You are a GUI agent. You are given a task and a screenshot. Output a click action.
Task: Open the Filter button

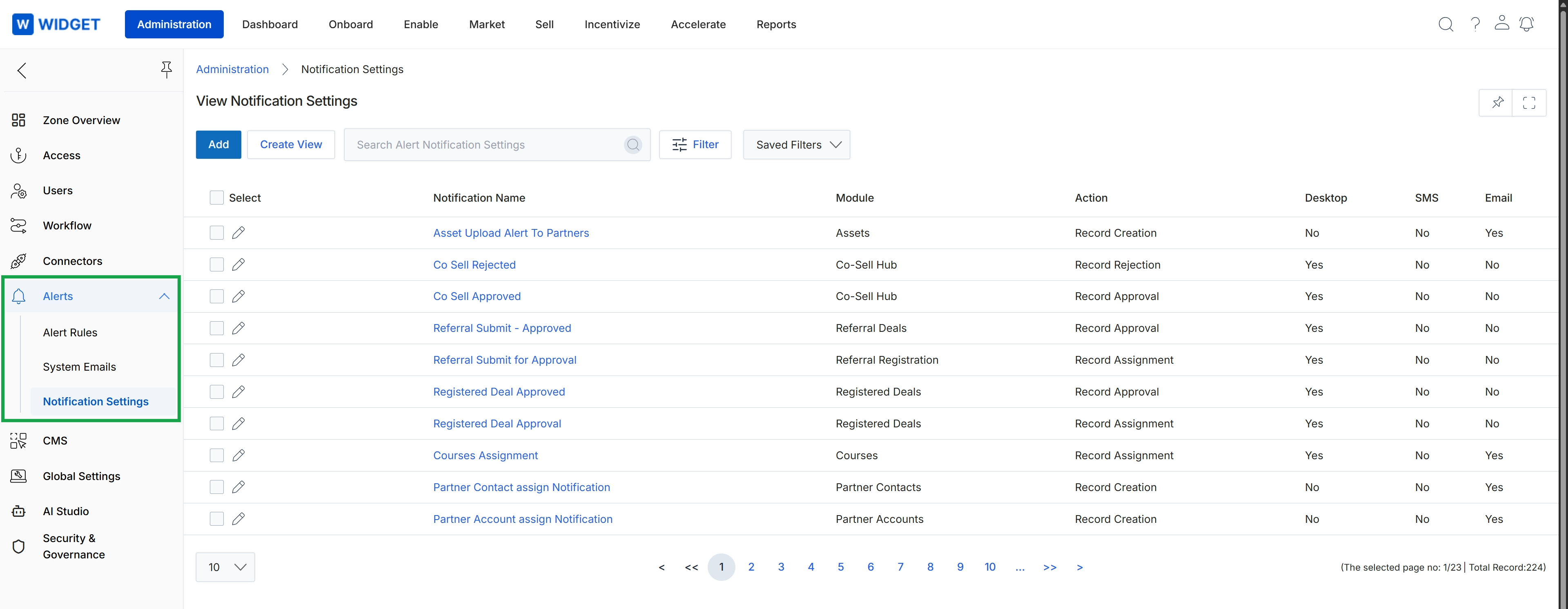click(695, 145)
